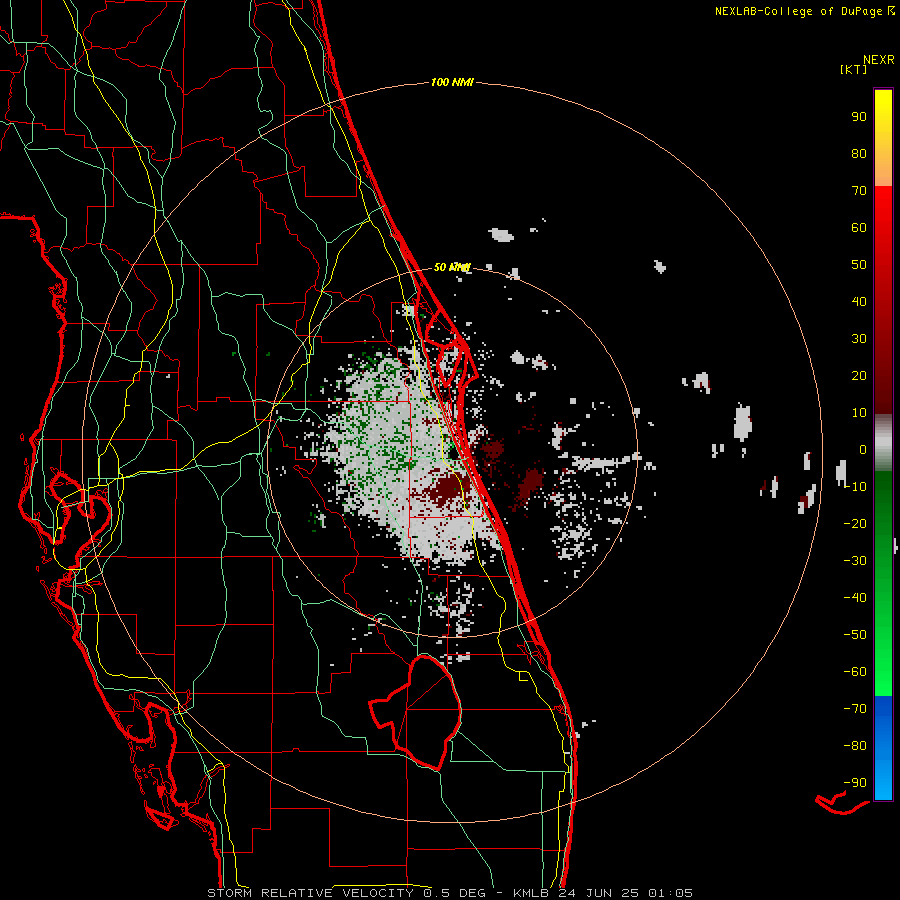
Task: Click the 70 knot scale value
Action: pos(859,191)
